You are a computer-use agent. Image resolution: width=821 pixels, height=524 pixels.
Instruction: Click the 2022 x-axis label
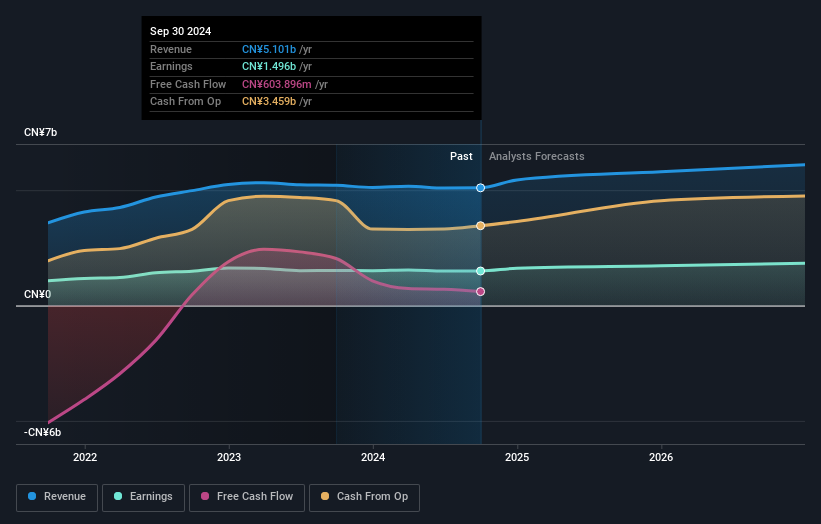85,457
